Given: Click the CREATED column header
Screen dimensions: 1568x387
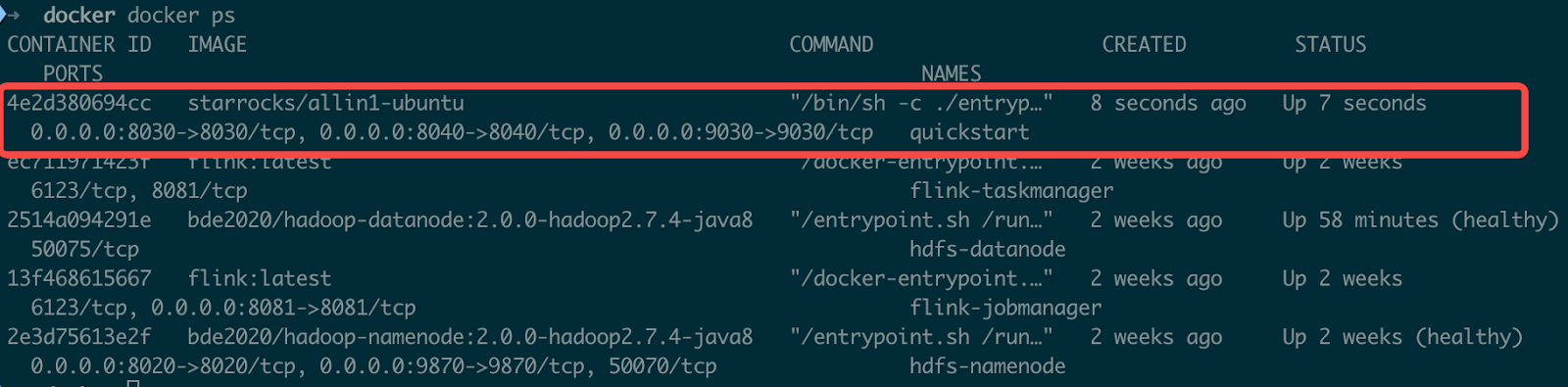Looking at the screenshot, I should [1144, 44].
